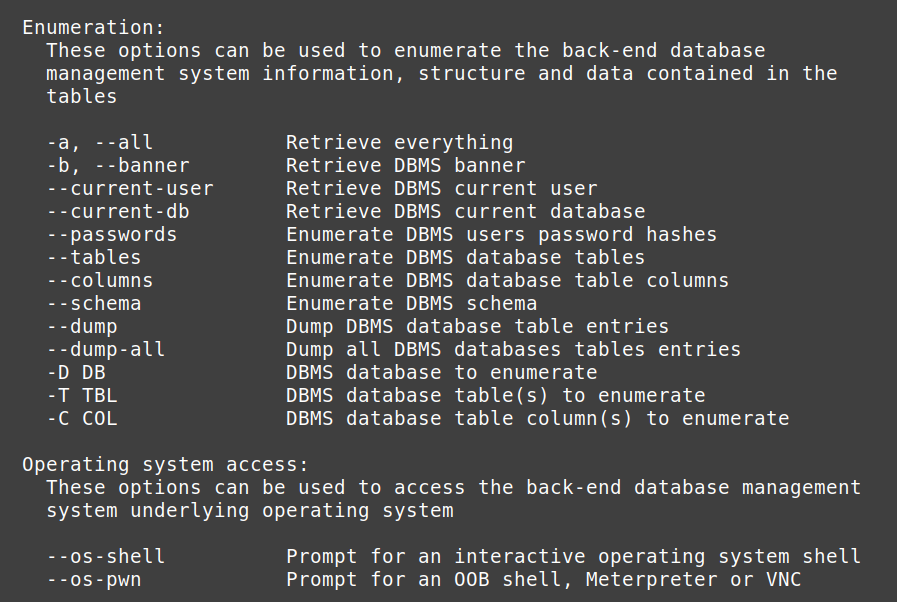This screenshot has width=897, height=602.
Task: Click the "-T TBL" option text
Action: click(81, 396)
